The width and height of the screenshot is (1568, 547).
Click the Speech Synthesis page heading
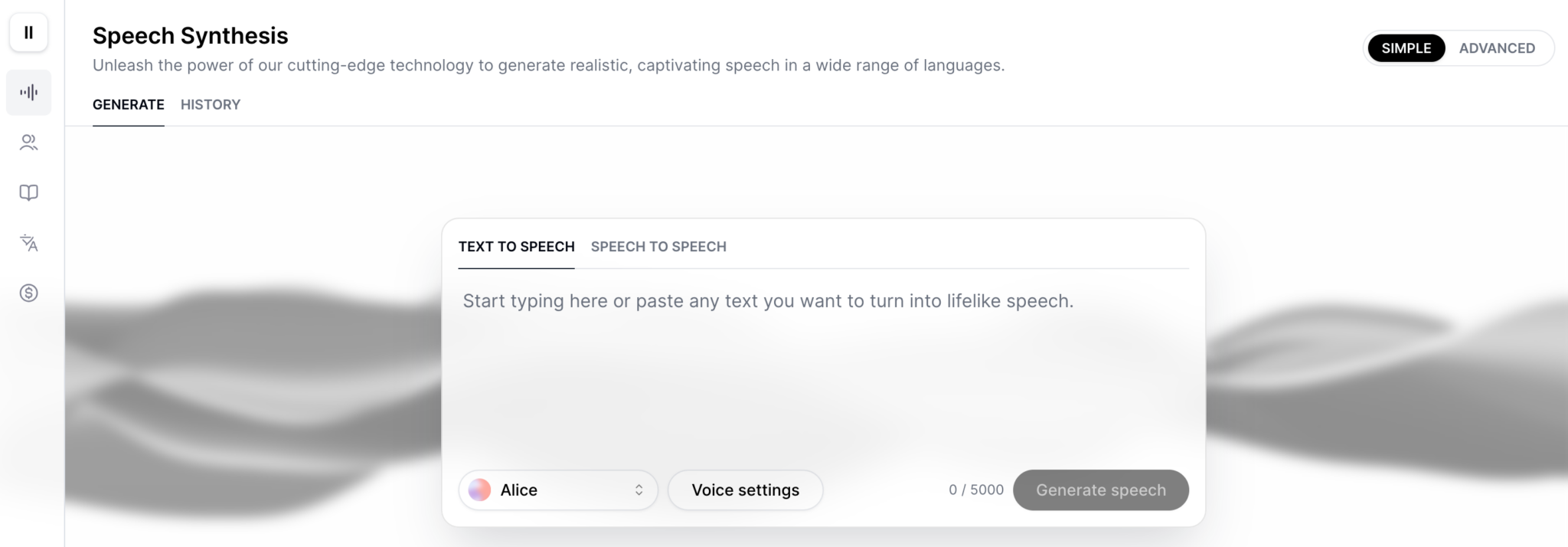tap(191, 35)
